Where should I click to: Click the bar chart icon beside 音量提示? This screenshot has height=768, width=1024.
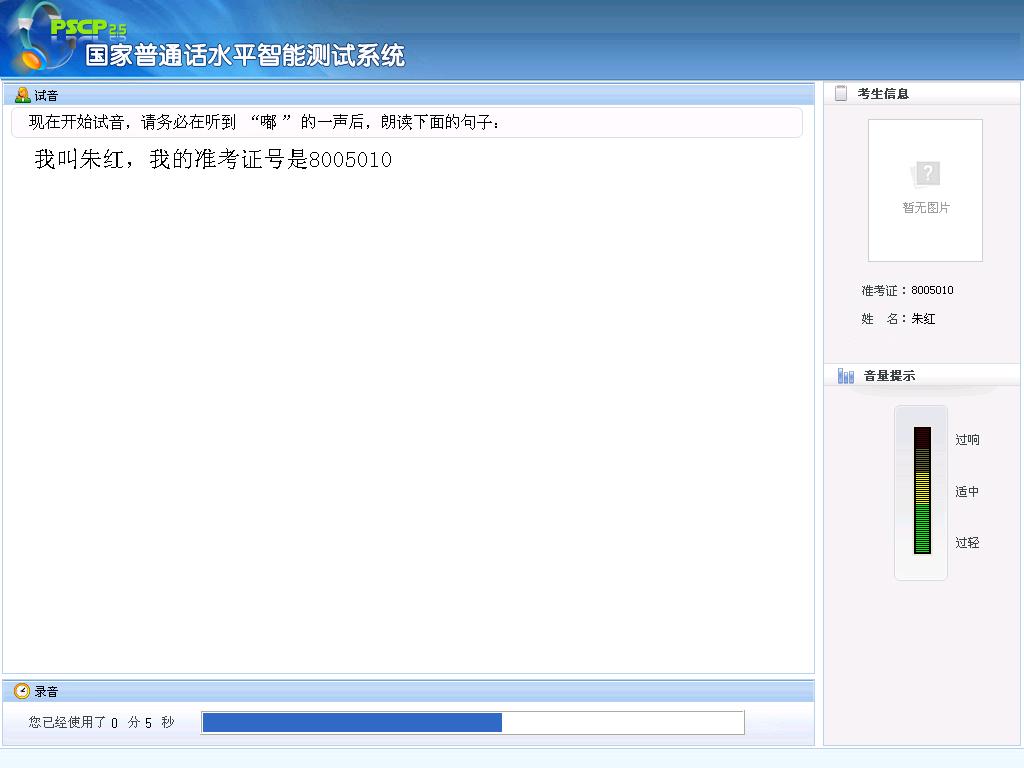tap(846, 376)
